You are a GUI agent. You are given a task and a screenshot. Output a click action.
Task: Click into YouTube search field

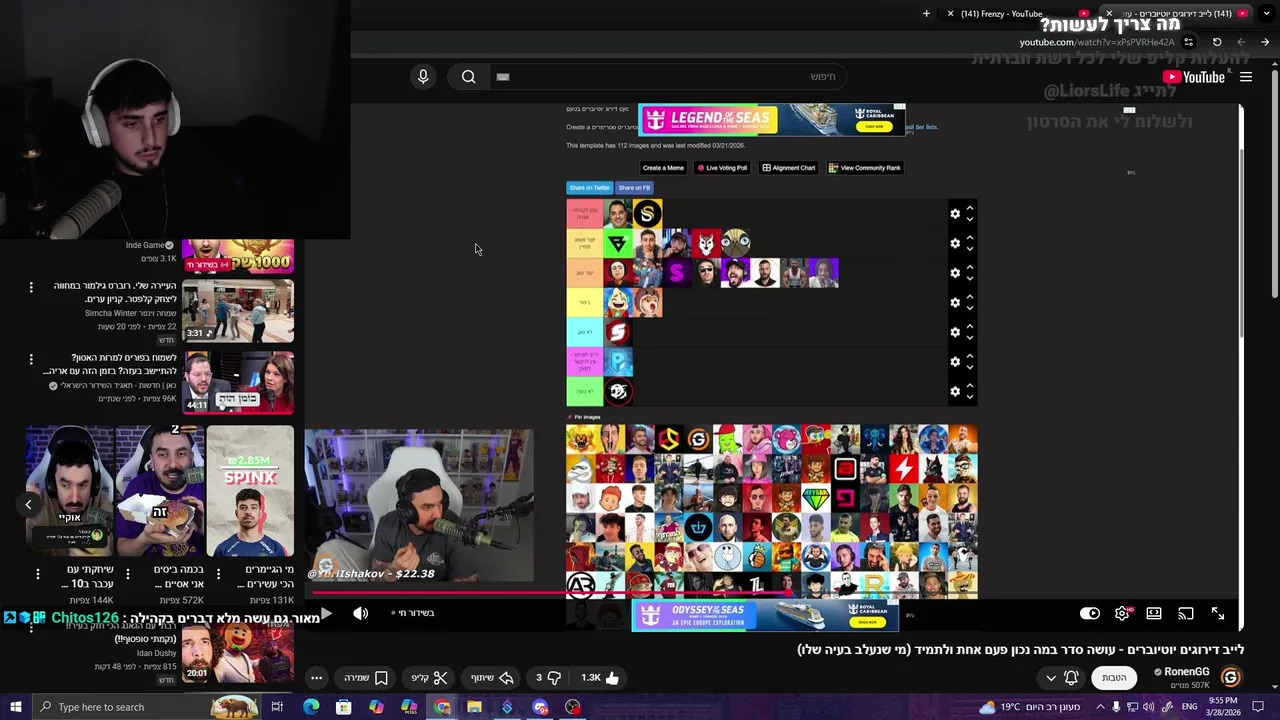point(666,77)
